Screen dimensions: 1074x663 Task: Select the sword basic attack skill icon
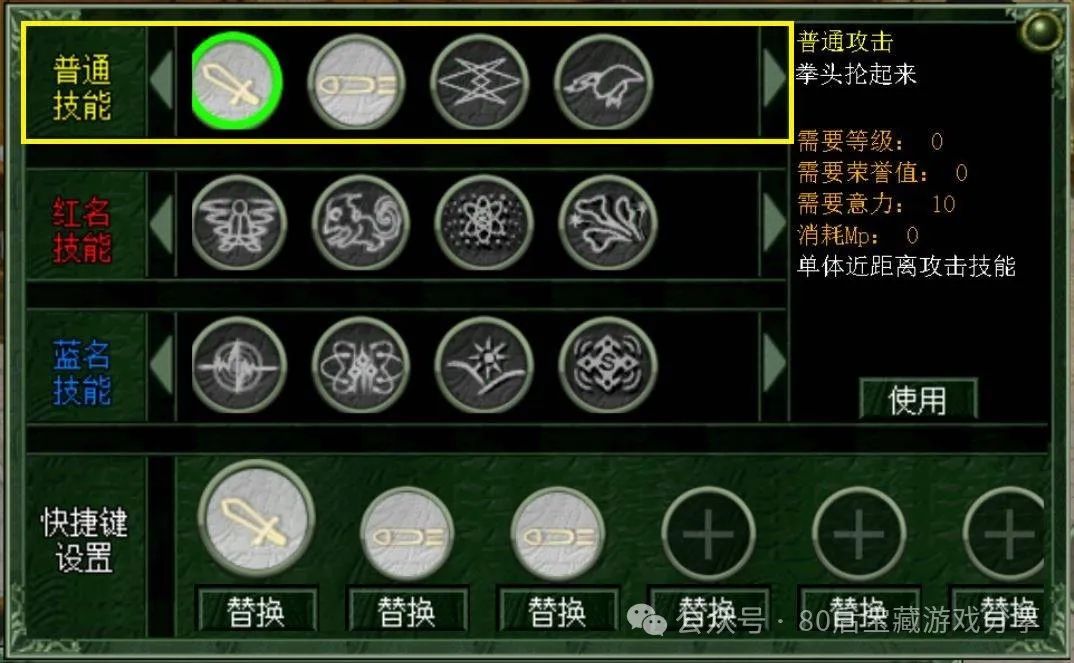(236, 82)
